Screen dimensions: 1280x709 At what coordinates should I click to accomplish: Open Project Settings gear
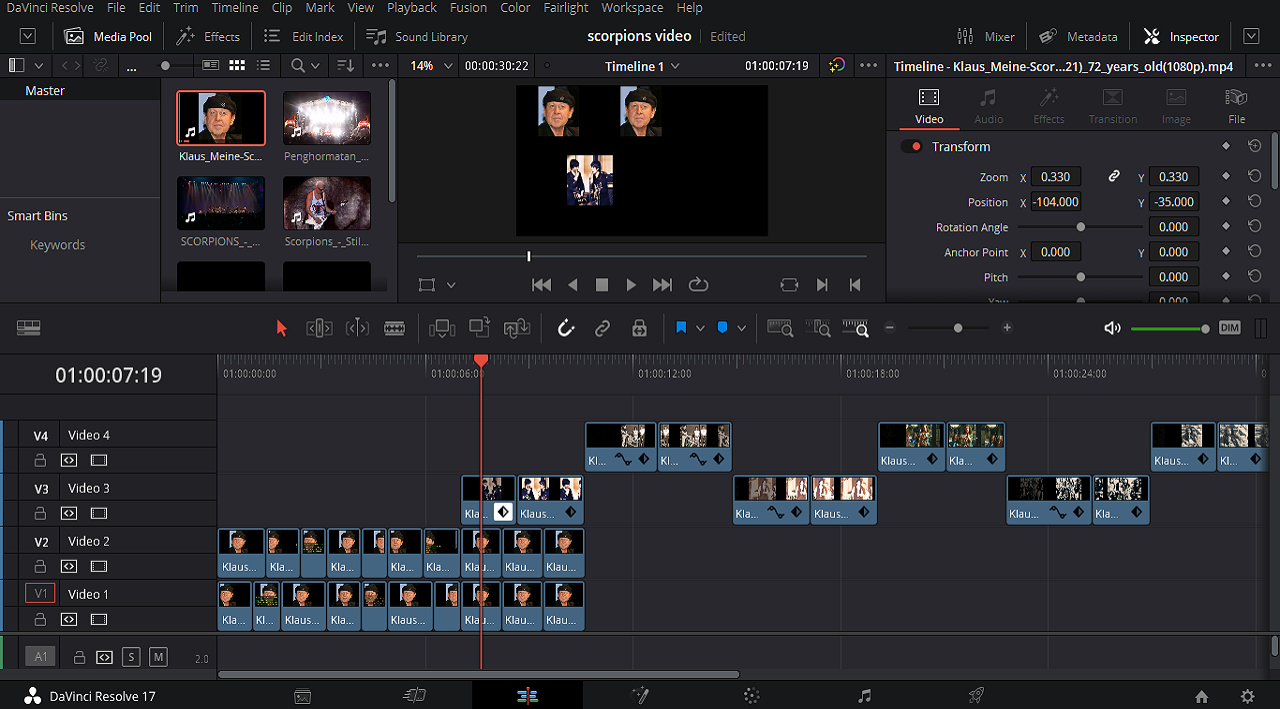pyautogui.click(x=1247, y=697)
